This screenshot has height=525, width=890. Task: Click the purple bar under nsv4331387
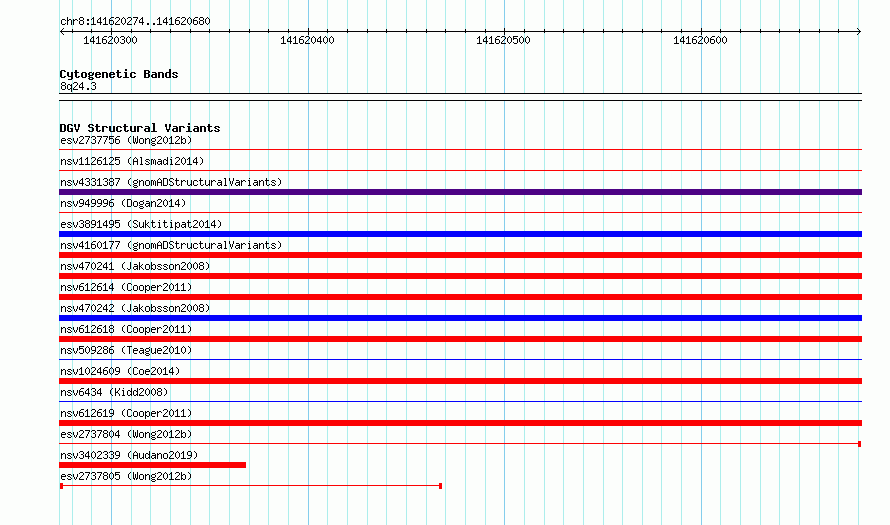coord(460,192)
